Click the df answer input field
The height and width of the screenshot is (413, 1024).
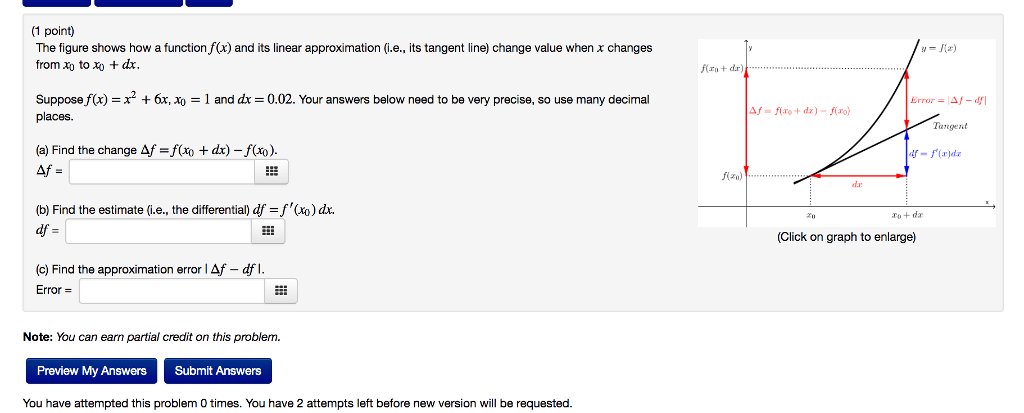(x=158, y=232)
